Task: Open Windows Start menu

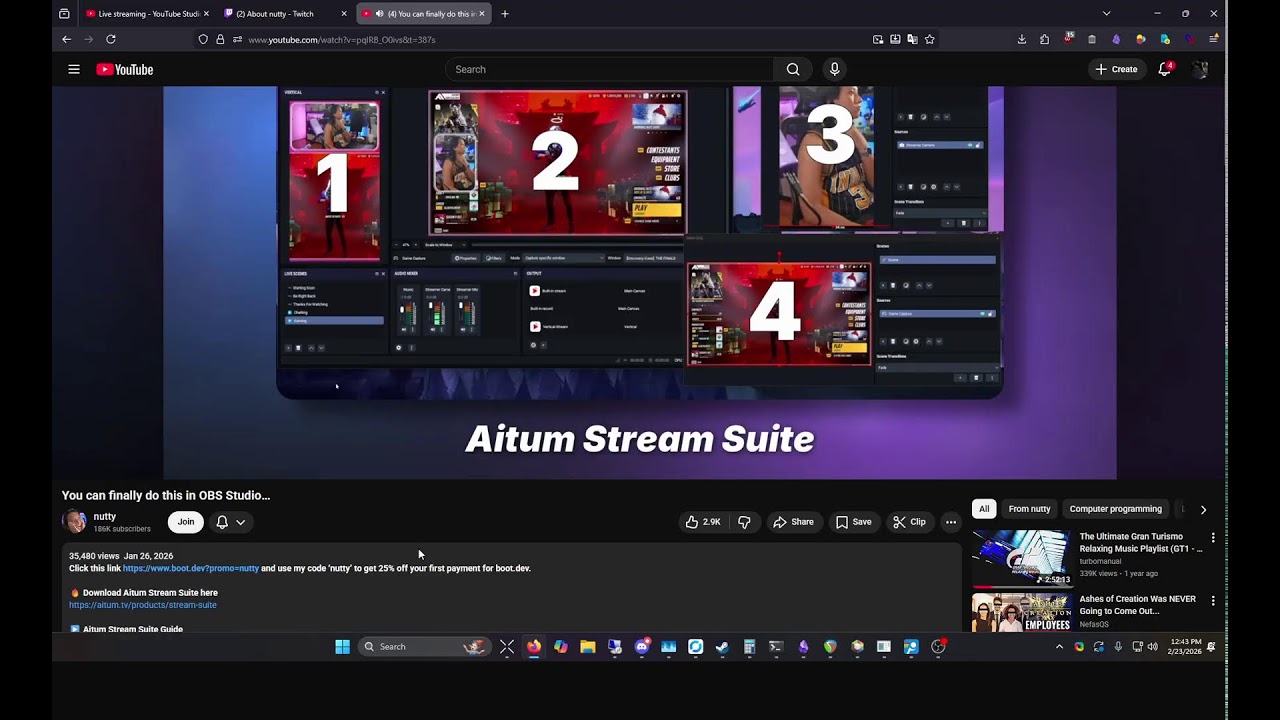Action: pyautogui.click(x=342, y=647)
